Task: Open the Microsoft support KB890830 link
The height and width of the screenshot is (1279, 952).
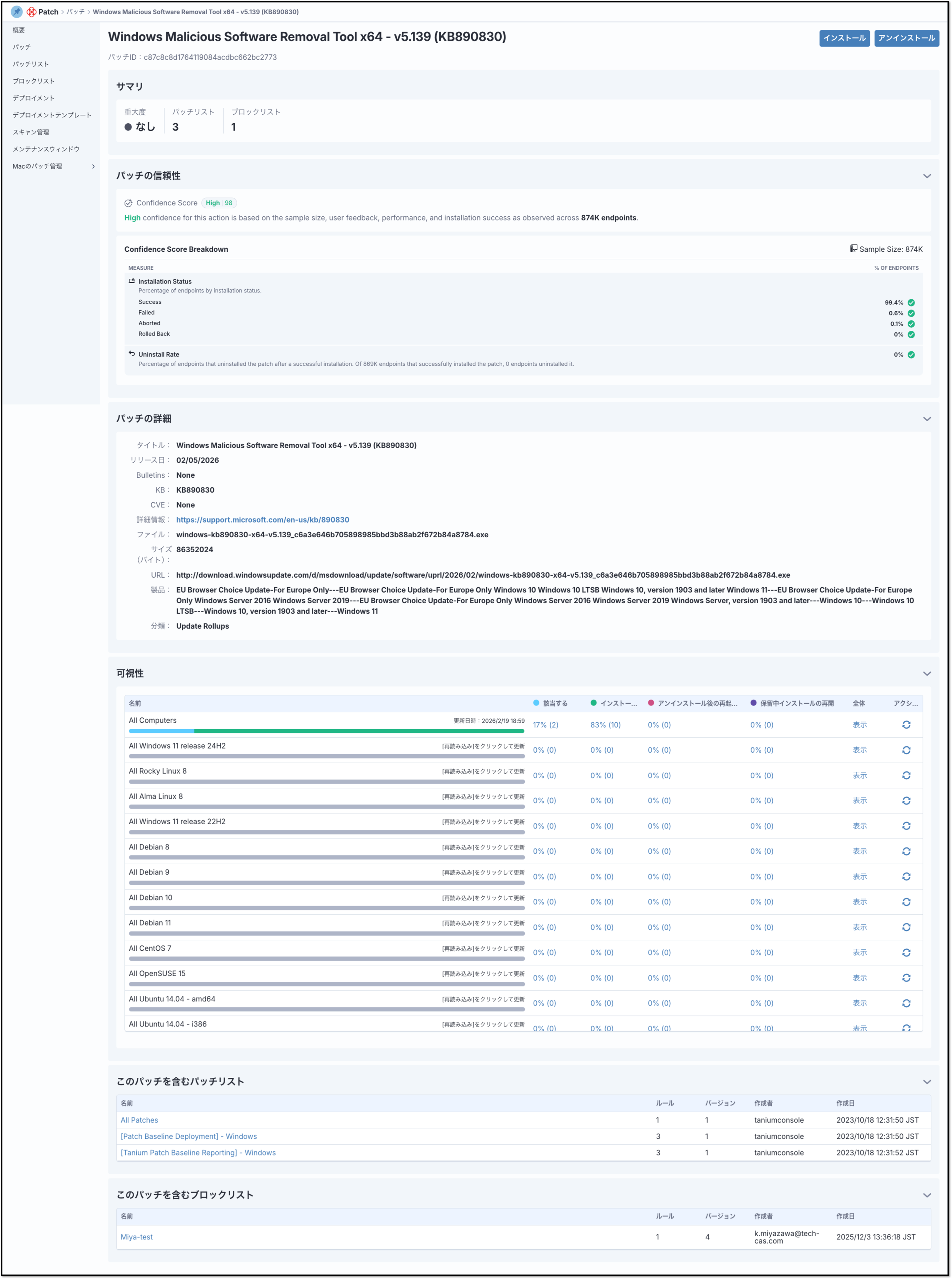Action: (262, 519)
